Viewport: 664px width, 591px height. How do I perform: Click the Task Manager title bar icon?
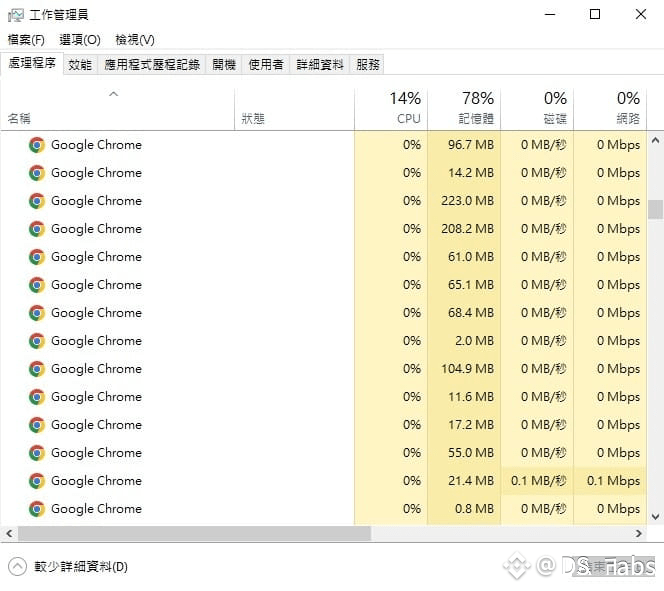point(16,15)
